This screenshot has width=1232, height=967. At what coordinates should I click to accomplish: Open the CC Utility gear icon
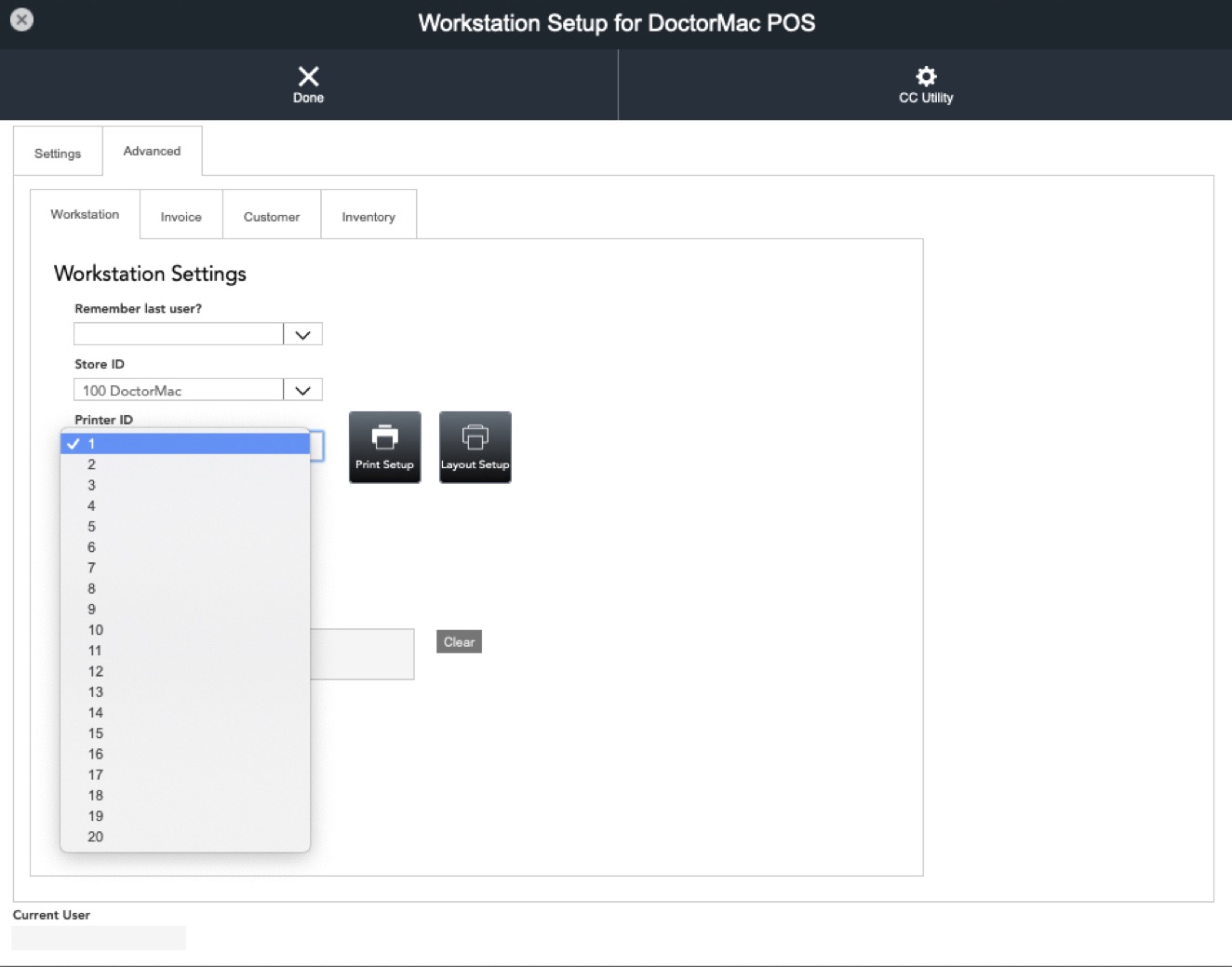(x=926, y=76)
